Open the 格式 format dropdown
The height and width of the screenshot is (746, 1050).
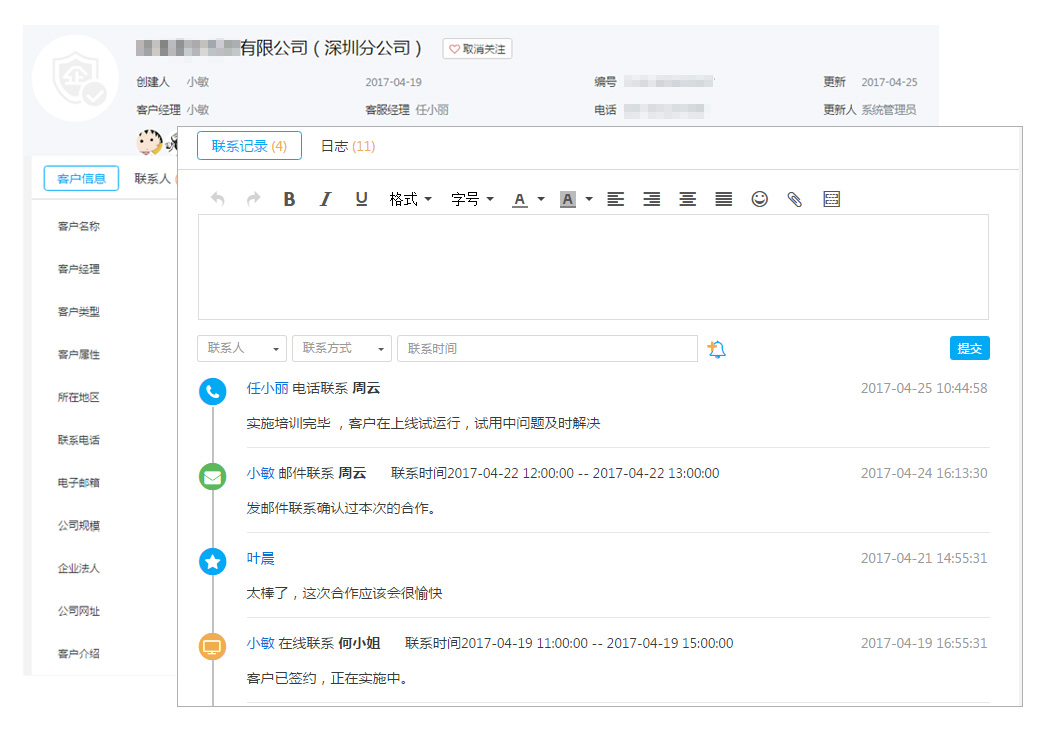410,199
